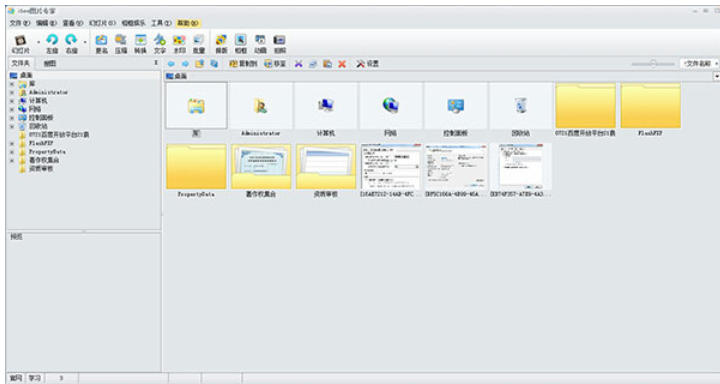Expand the 计算机 computer tree node
This screenshot has height=384, width=720.
[12, 101]
